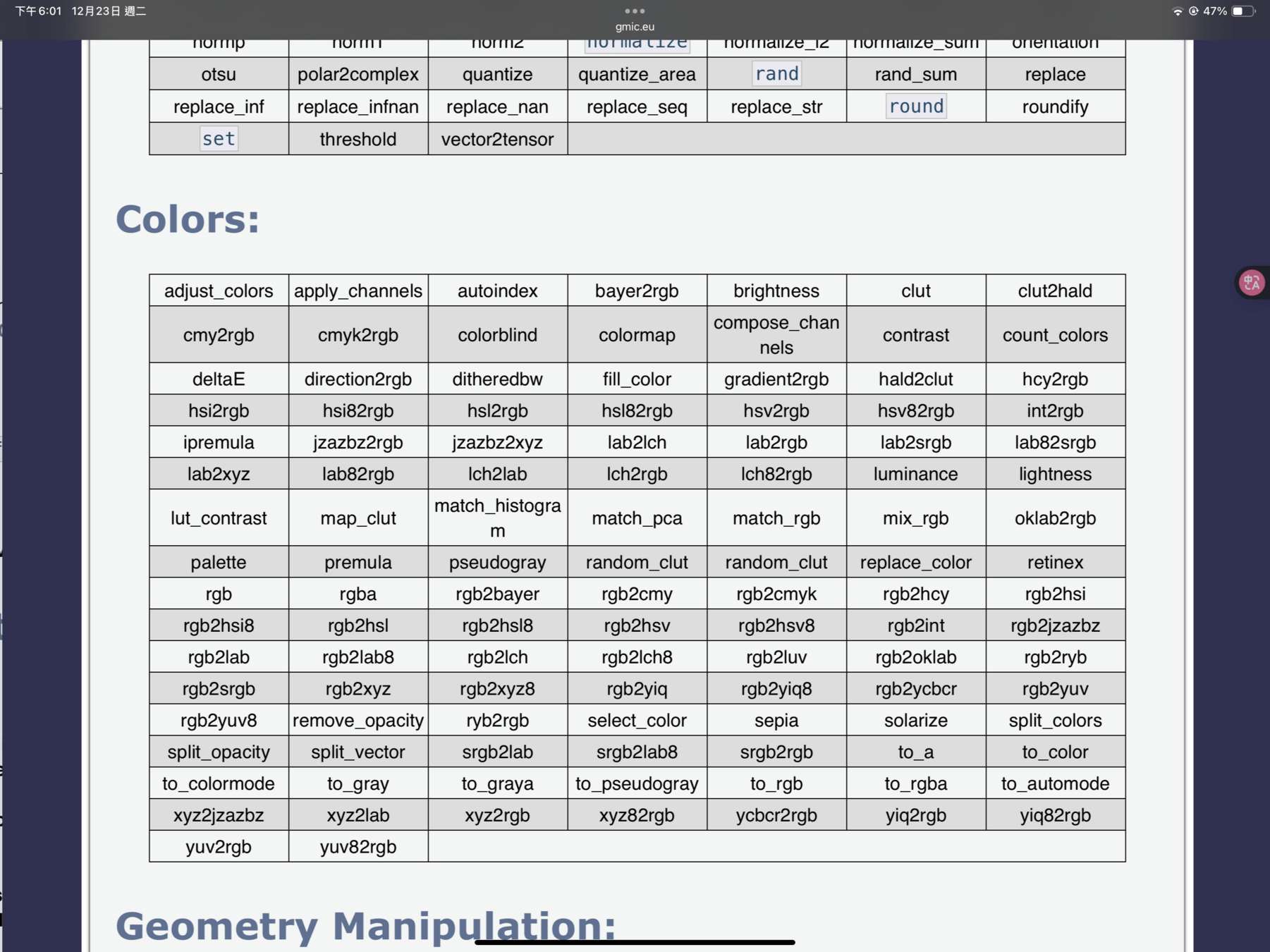Select the sepia command
Image resolution: width=1270 pixels, height=952 pixels.
click(776, 720)
